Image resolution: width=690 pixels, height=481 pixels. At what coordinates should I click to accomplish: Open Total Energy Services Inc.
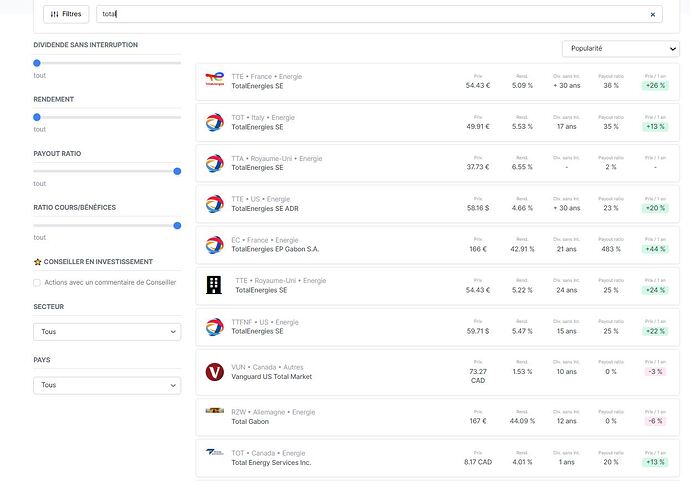[271, 463]
